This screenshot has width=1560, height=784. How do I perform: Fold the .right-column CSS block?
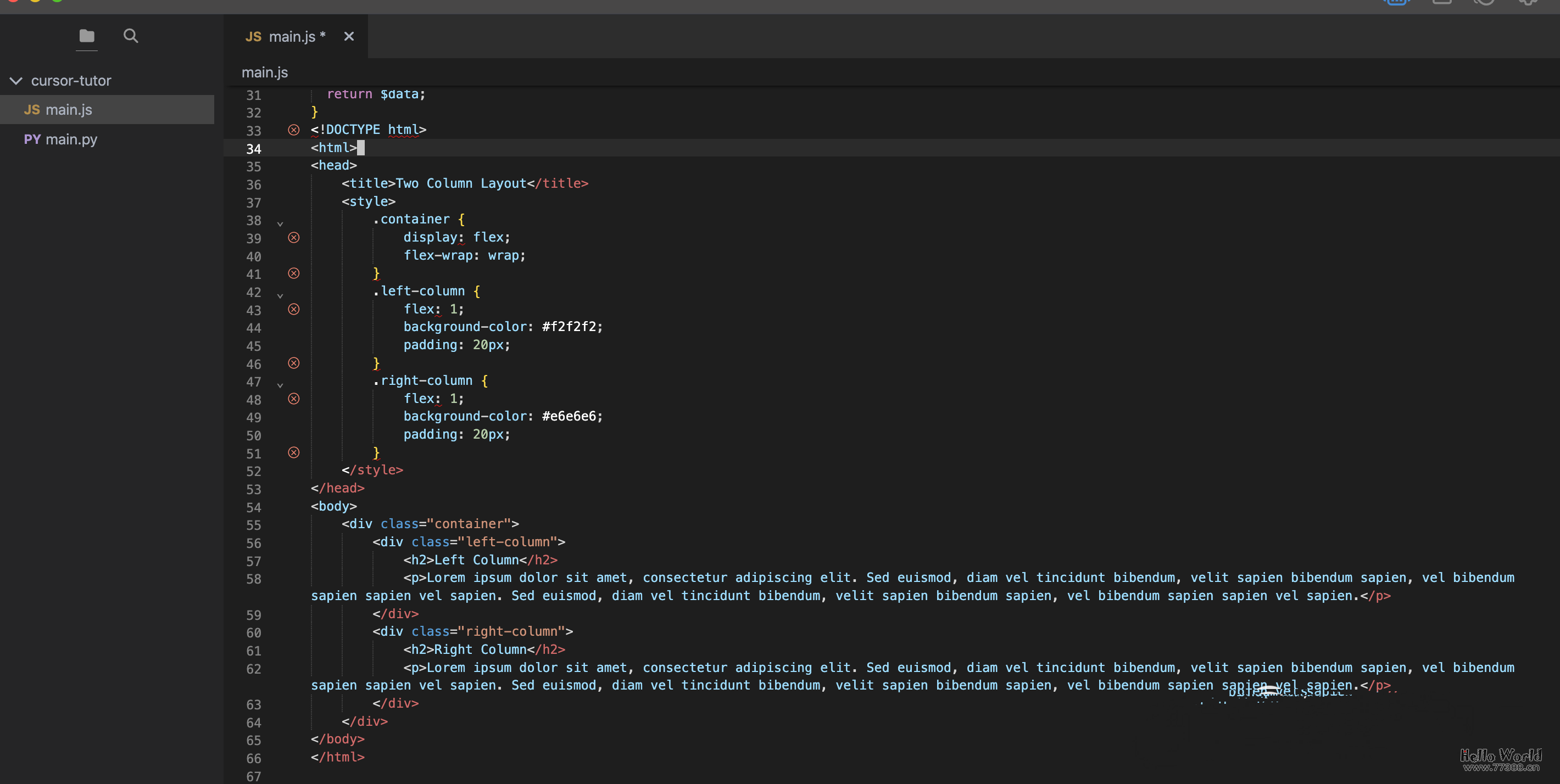280,384
